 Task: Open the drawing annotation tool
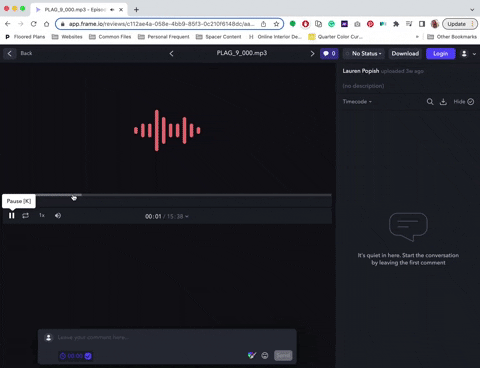(x=252, y=355)
